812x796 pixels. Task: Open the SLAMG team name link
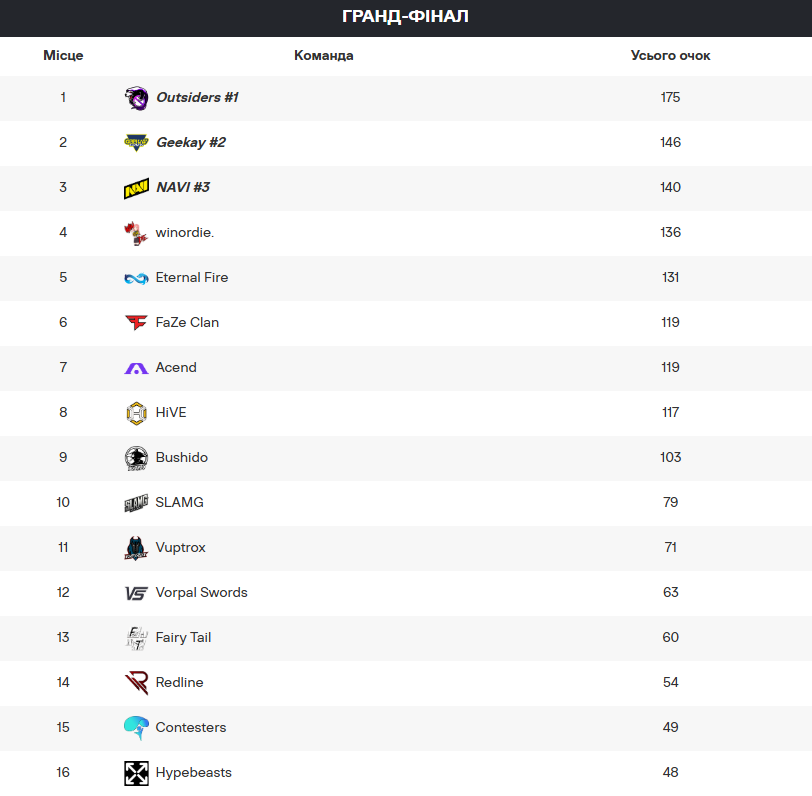tap(179, 502)
